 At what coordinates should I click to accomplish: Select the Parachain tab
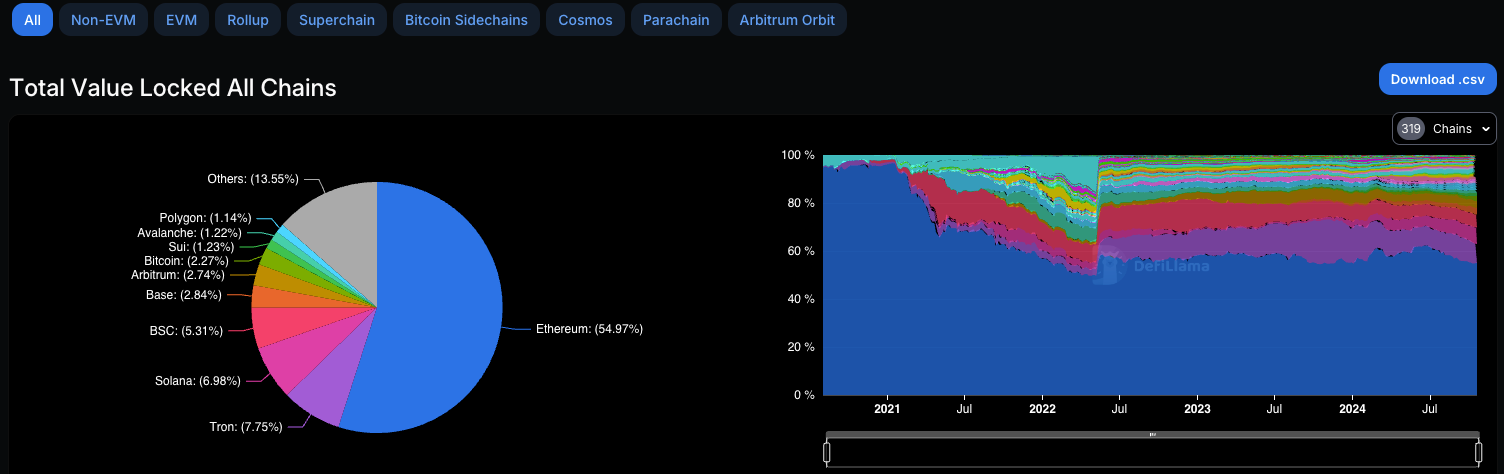pyautogui.click(x=676, y=20)
